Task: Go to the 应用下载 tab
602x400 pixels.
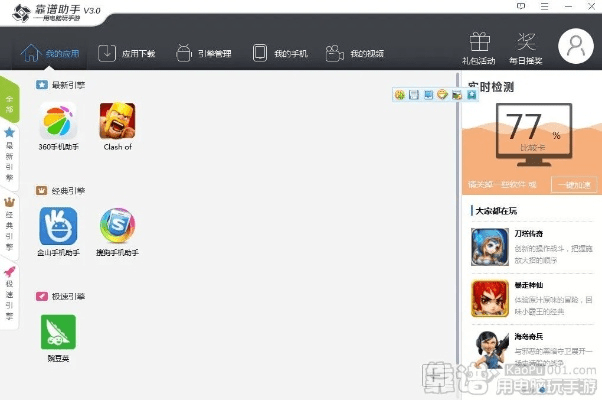Action: coord(124,53)
